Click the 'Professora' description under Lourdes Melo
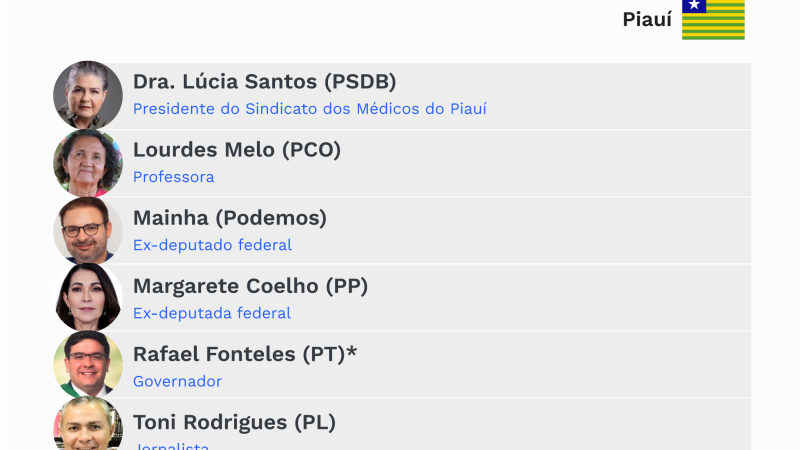The width and height of the screenshot is (800, 450). (x=173, y=177)
